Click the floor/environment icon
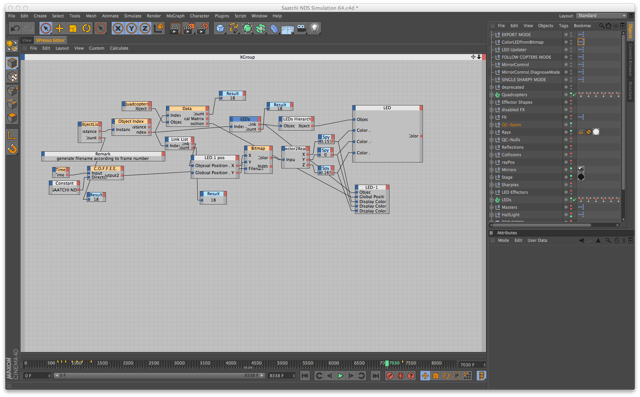Image resolution: width=640 pixels, height=397 pixels. point(288,29)
